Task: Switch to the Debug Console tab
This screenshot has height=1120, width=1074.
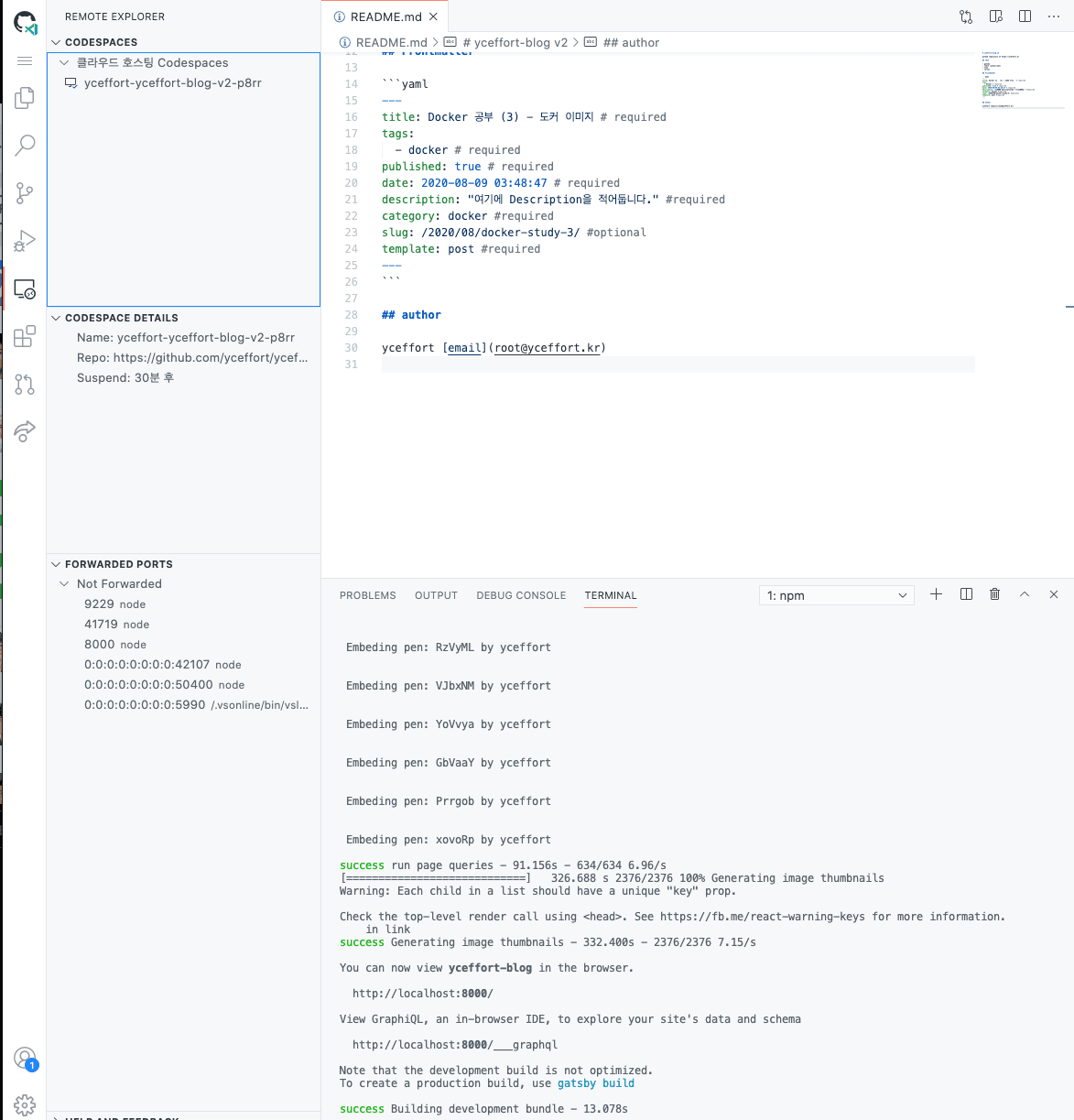Action: point(521,595)
